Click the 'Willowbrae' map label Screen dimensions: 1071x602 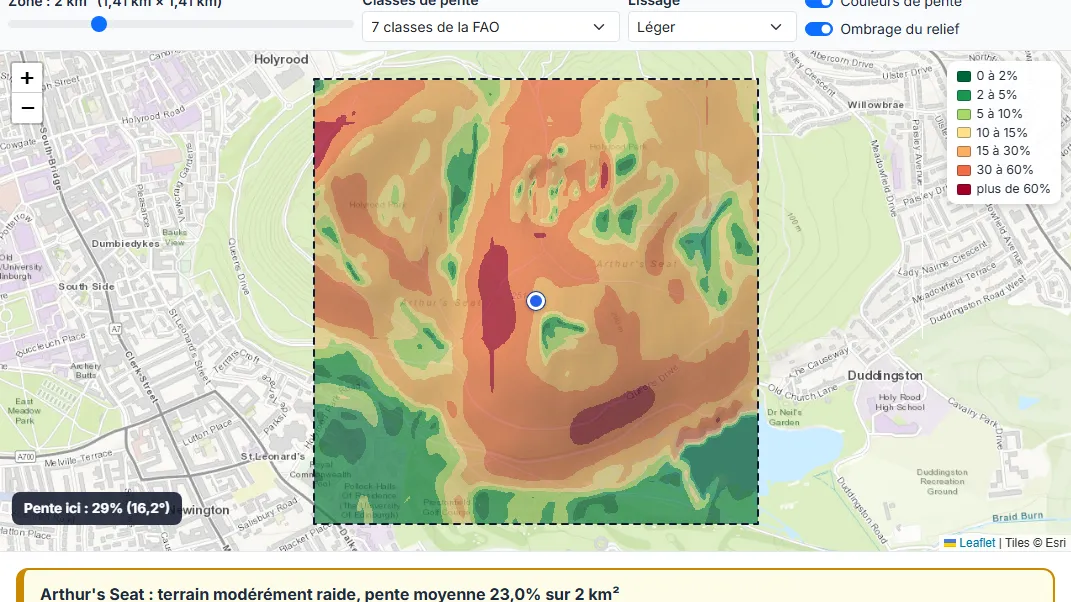(x=876, y=105)
